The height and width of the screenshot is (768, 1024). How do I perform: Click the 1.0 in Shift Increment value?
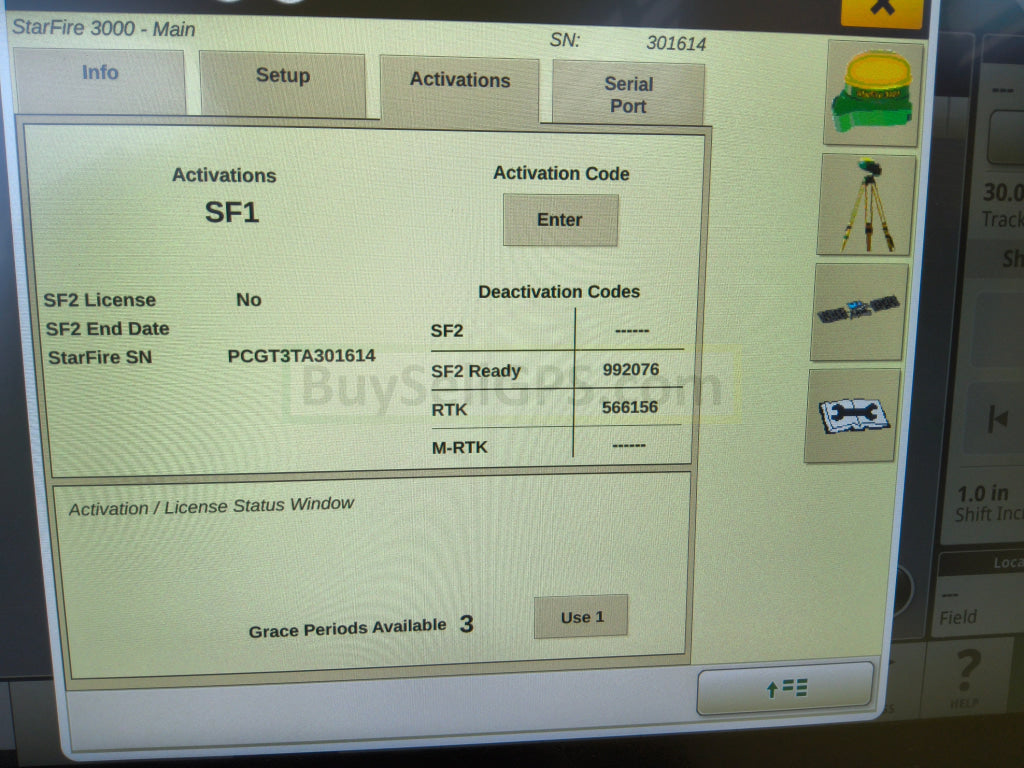983,493
